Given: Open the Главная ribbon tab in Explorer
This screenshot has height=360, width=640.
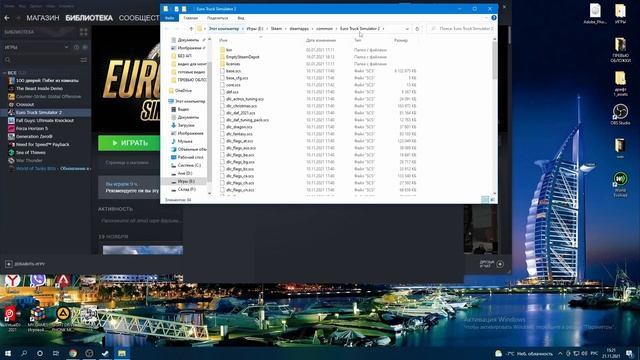Looking at the screenshot, I should (x=191, y=18).
